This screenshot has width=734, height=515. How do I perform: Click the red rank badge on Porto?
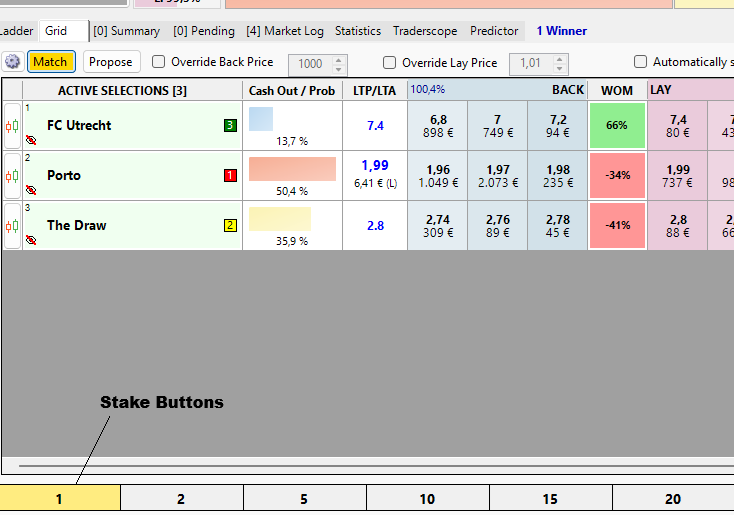pos(230,176)
